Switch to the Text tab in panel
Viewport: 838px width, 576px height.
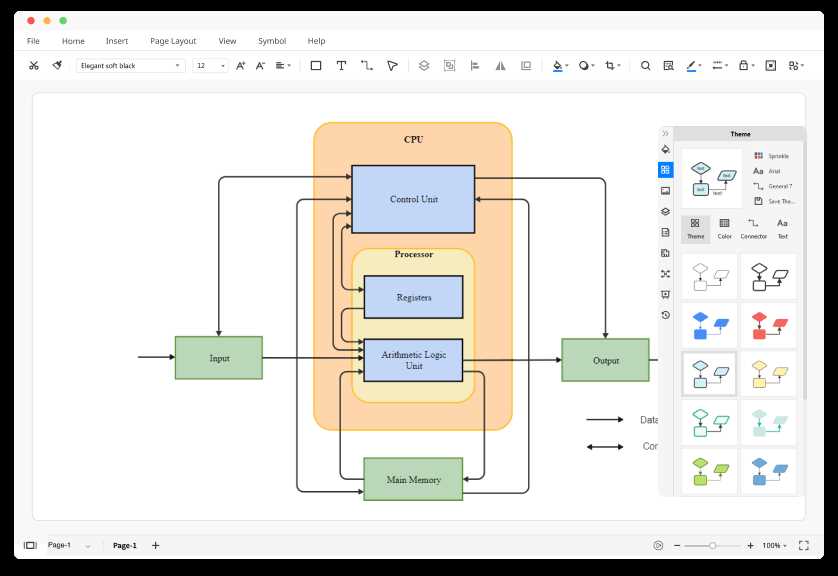click(x=782, y=229)
